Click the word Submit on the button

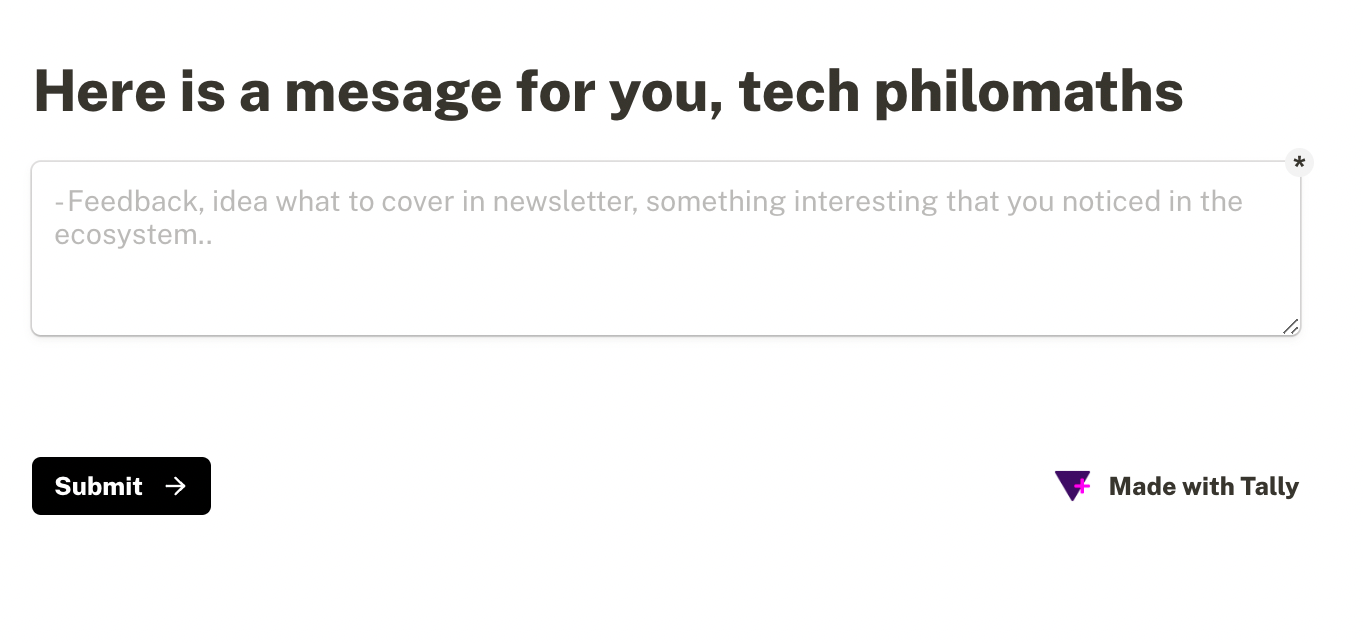tap(98, 486)
